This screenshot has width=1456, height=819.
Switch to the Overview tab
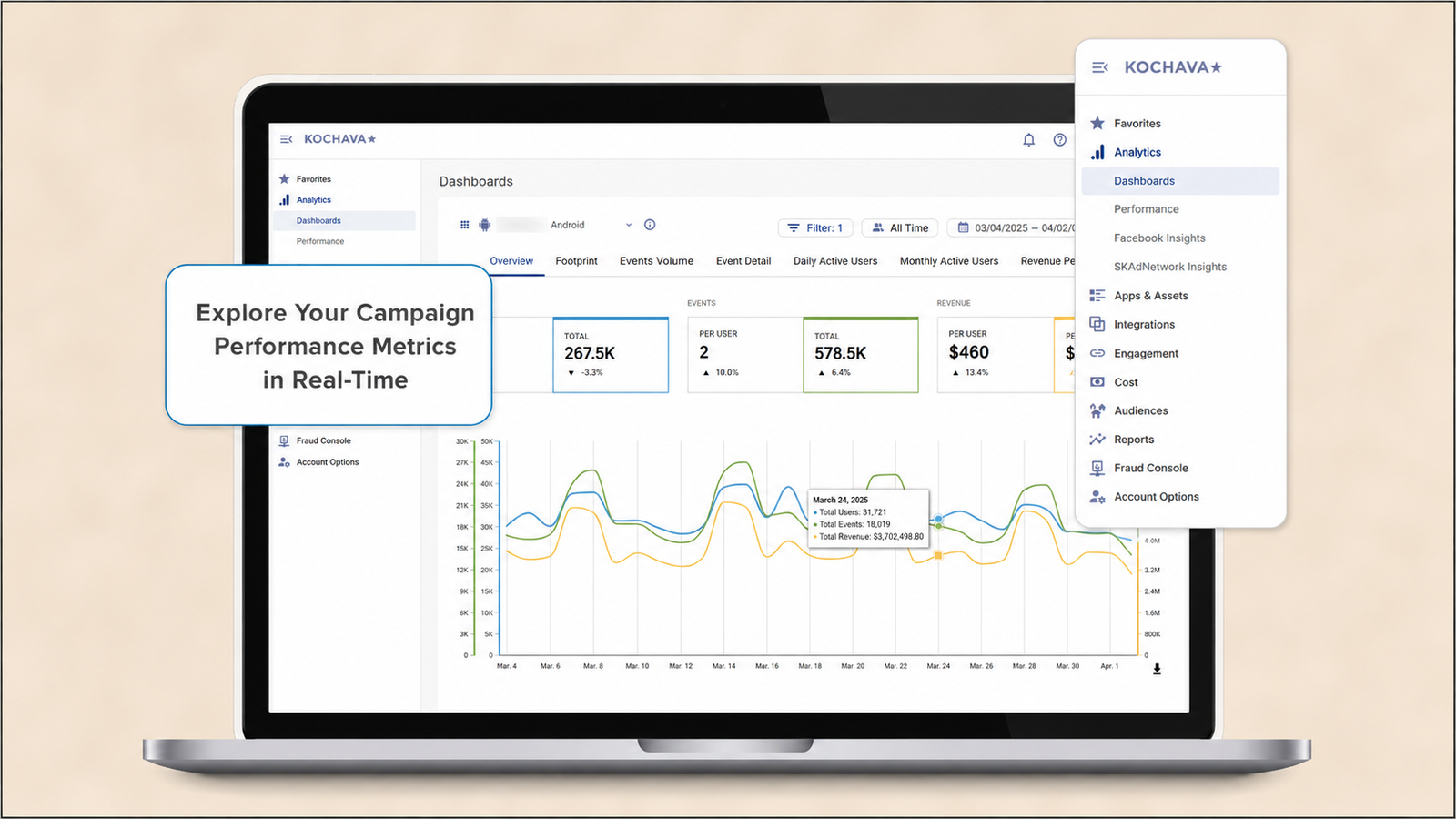pos(511,261)
